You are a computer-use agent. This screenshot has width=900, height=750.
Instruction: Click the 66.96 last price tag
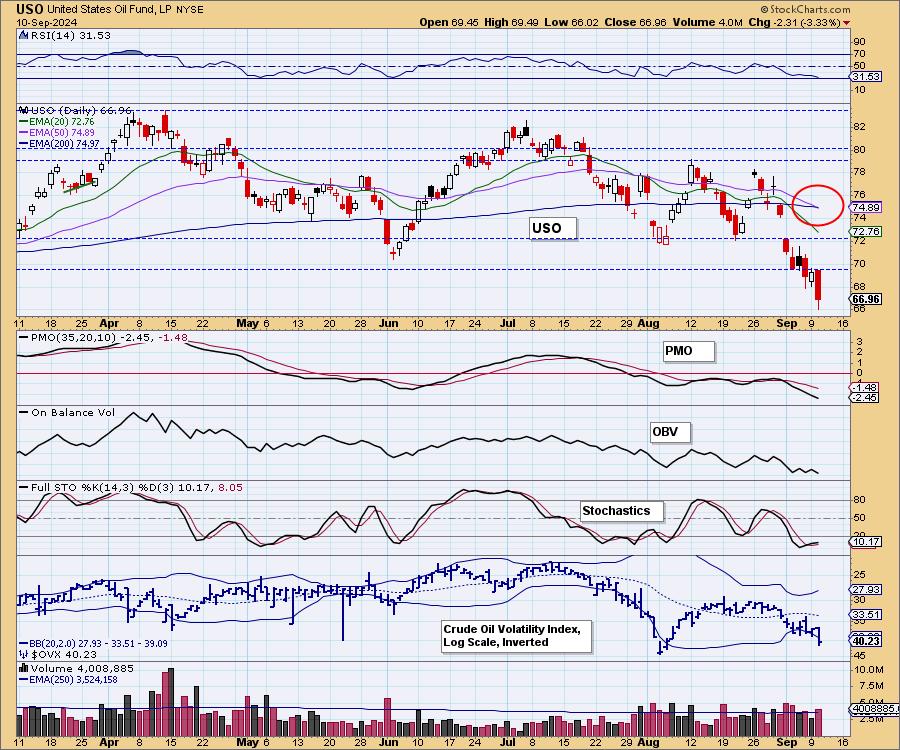coord(866,299)
